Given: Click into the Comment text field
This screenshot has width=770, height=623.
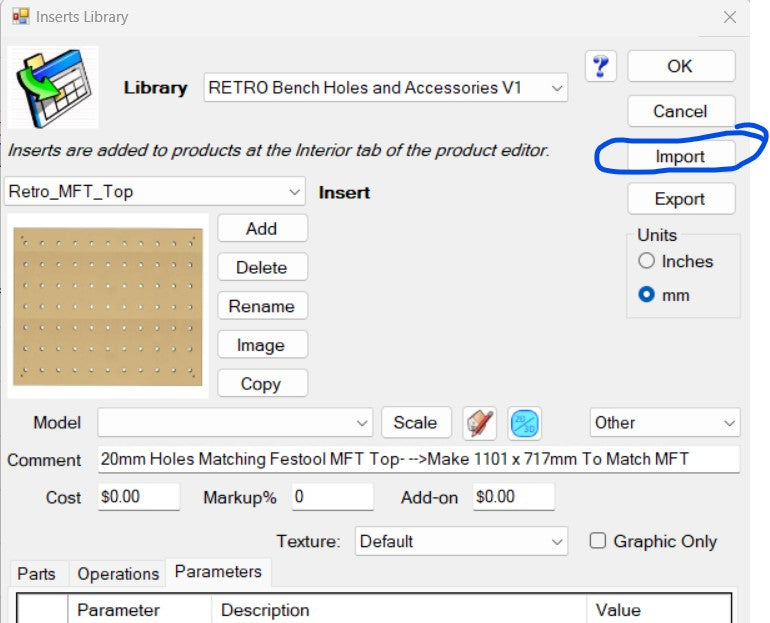Looking at the screenshot, I should 418,460.
